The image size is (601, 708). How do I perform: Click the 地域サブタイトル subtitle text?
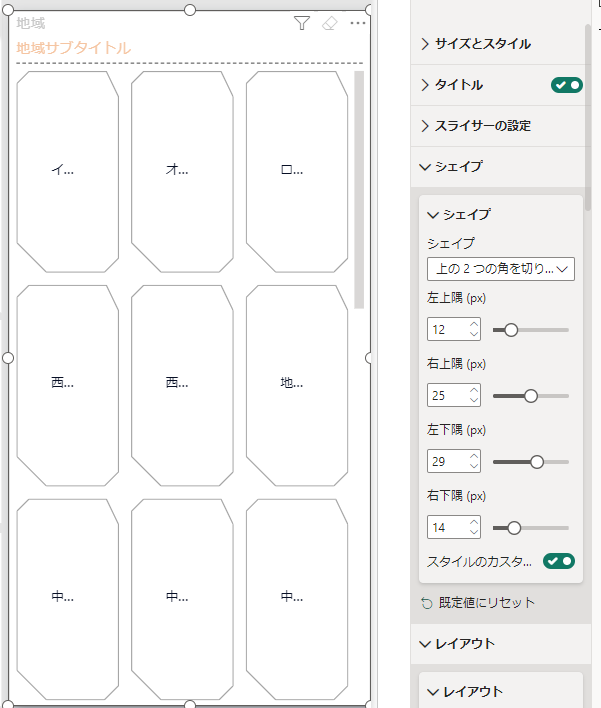tap(74, 48)
